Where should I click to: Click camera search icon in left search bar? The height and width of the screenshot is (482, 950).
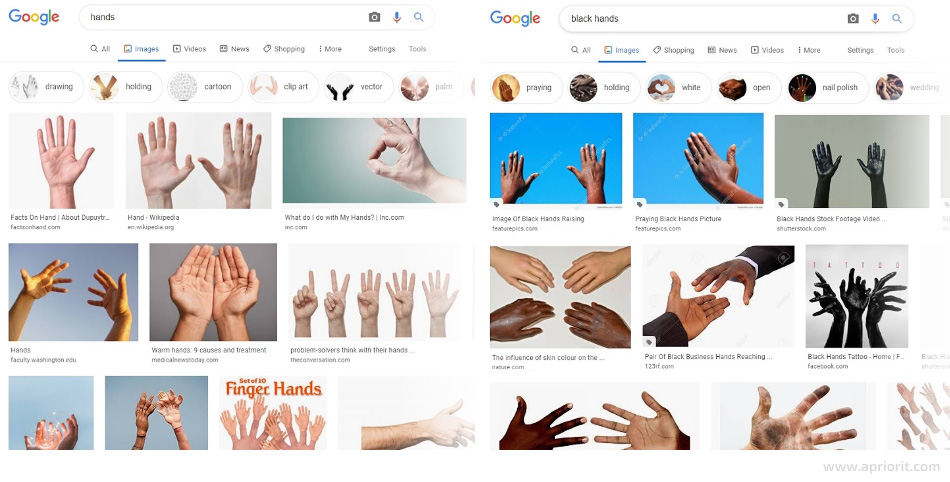coord(374,17)
